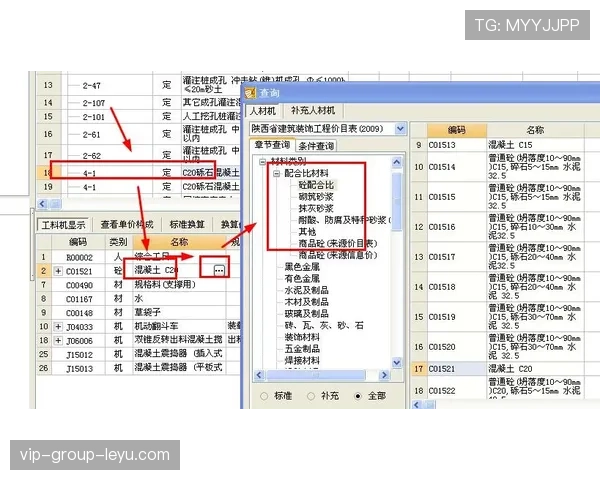Select result row C01517
Viewport: 600px width, 480px height.
pos(505,257)
